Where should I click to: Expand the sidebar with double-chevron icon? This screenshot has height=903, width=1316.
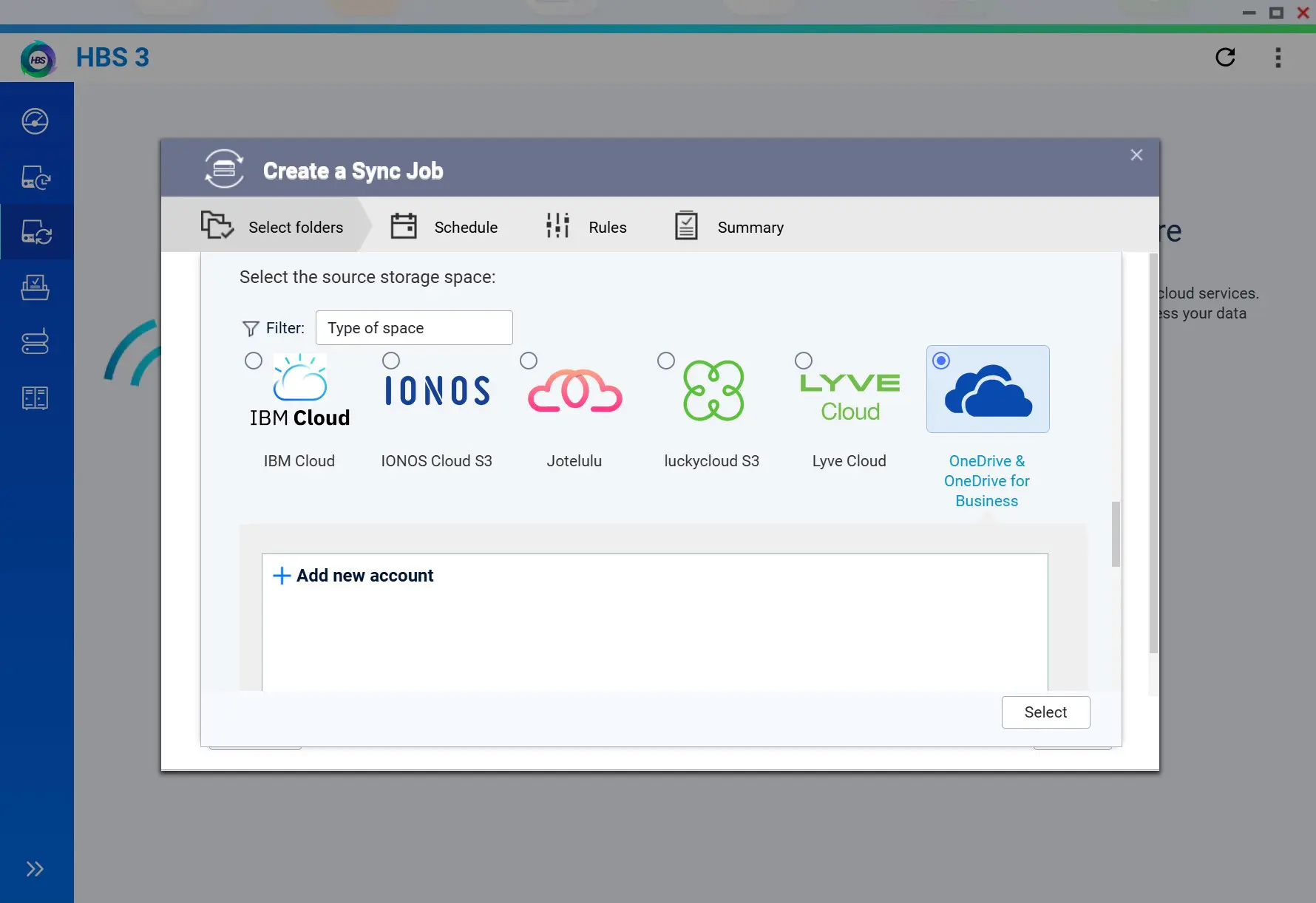[x=35, y=869]
